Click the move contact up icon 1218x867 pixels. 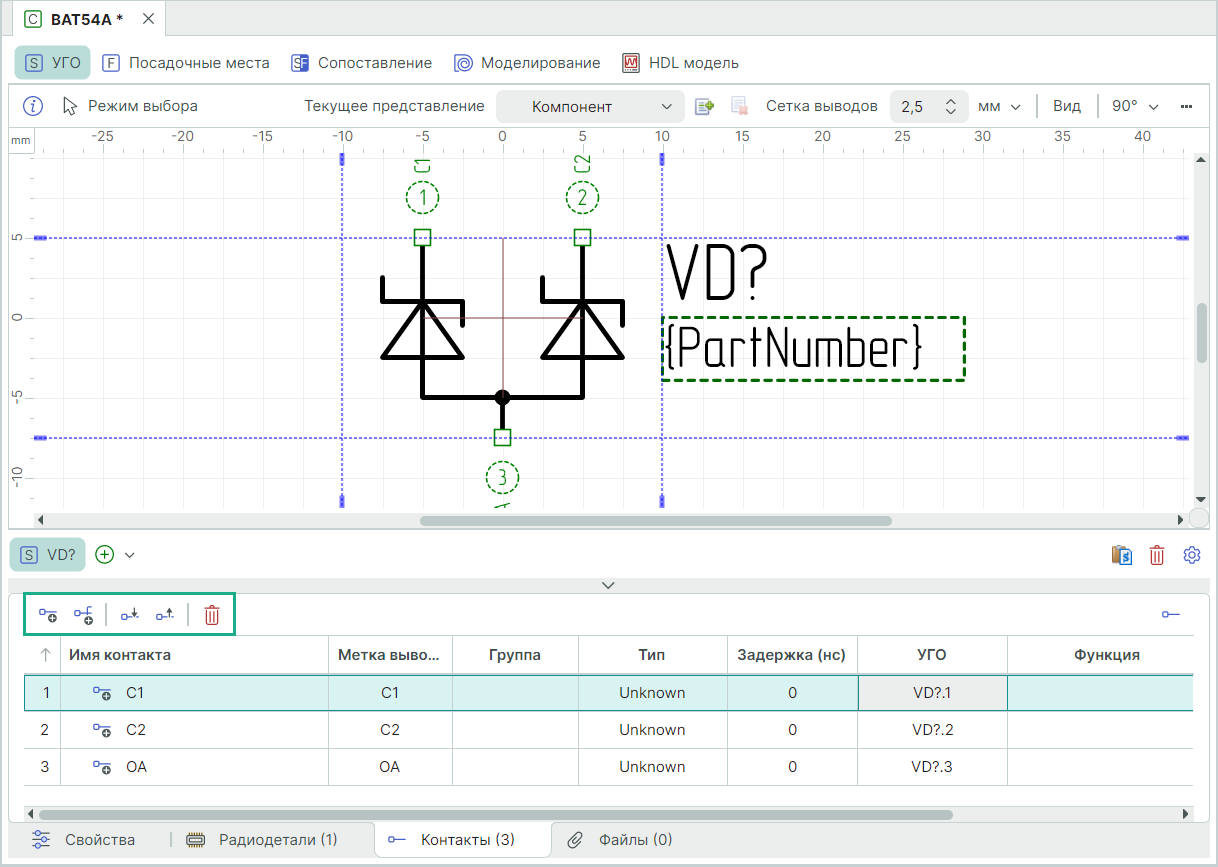pos(165,615)
